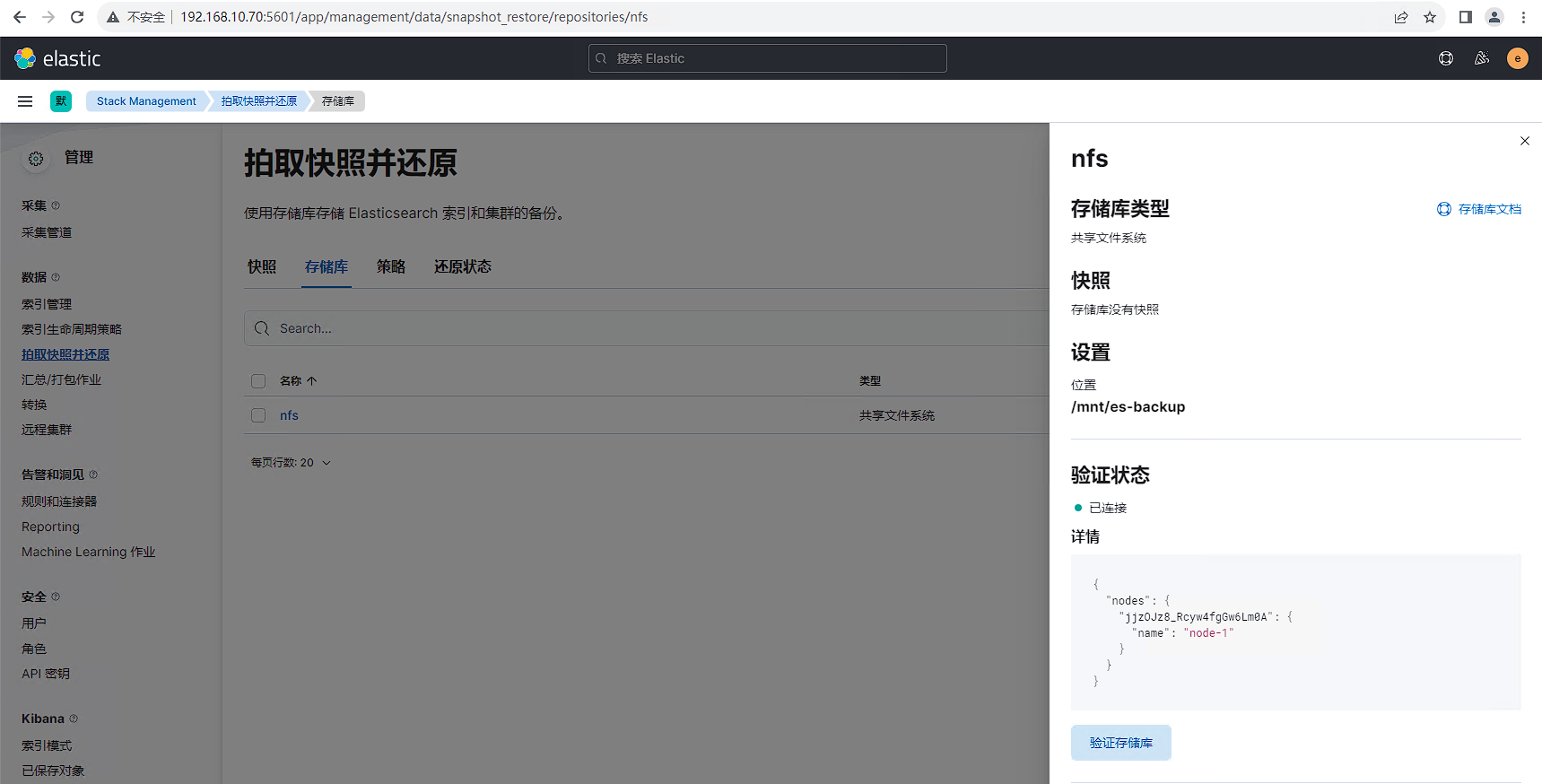Open 转换 in sidebar
The height and width of the screenshot is (784, 1542).
pos(34,405)
